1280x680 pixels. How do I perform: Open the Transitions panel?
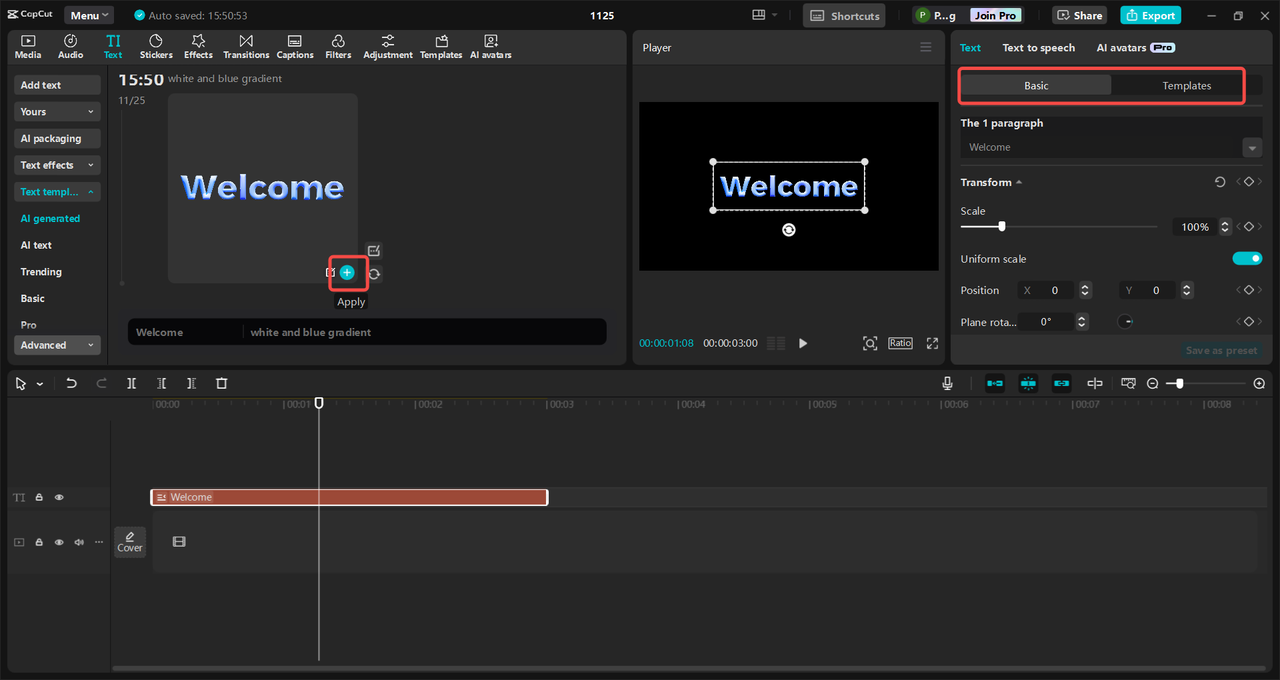pyautogui.click(x=246, y=46)
